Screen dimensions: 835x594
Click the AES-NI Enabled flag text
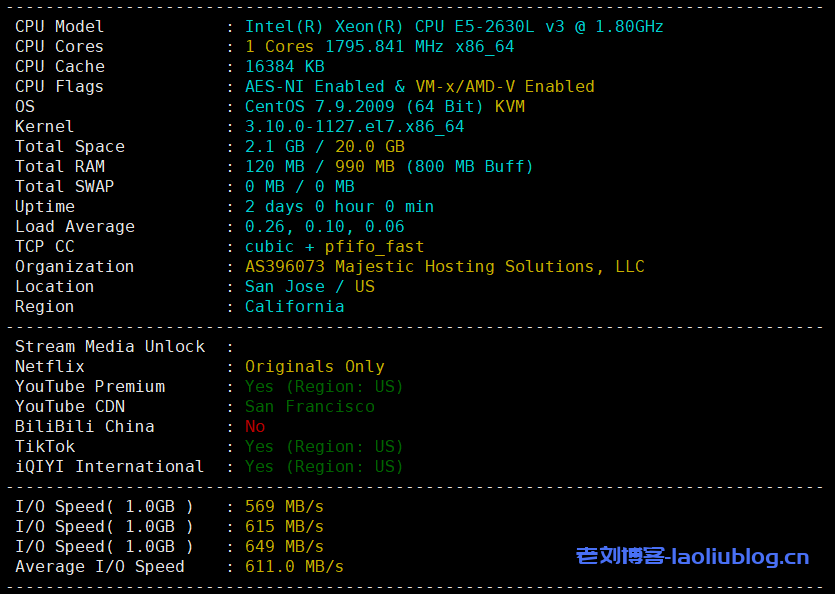(x=314, y=87)
